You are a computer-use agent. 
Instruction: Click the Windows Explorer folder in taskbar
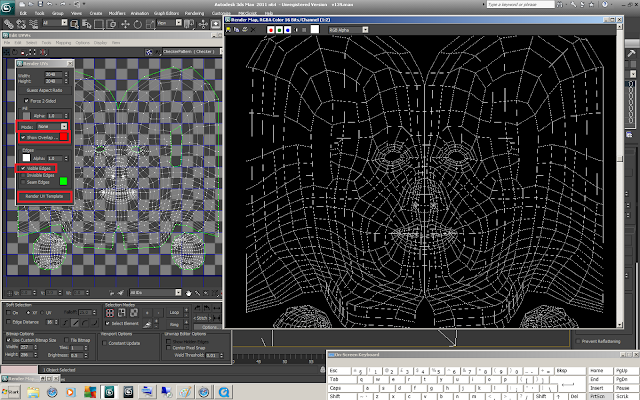(33, 392)
